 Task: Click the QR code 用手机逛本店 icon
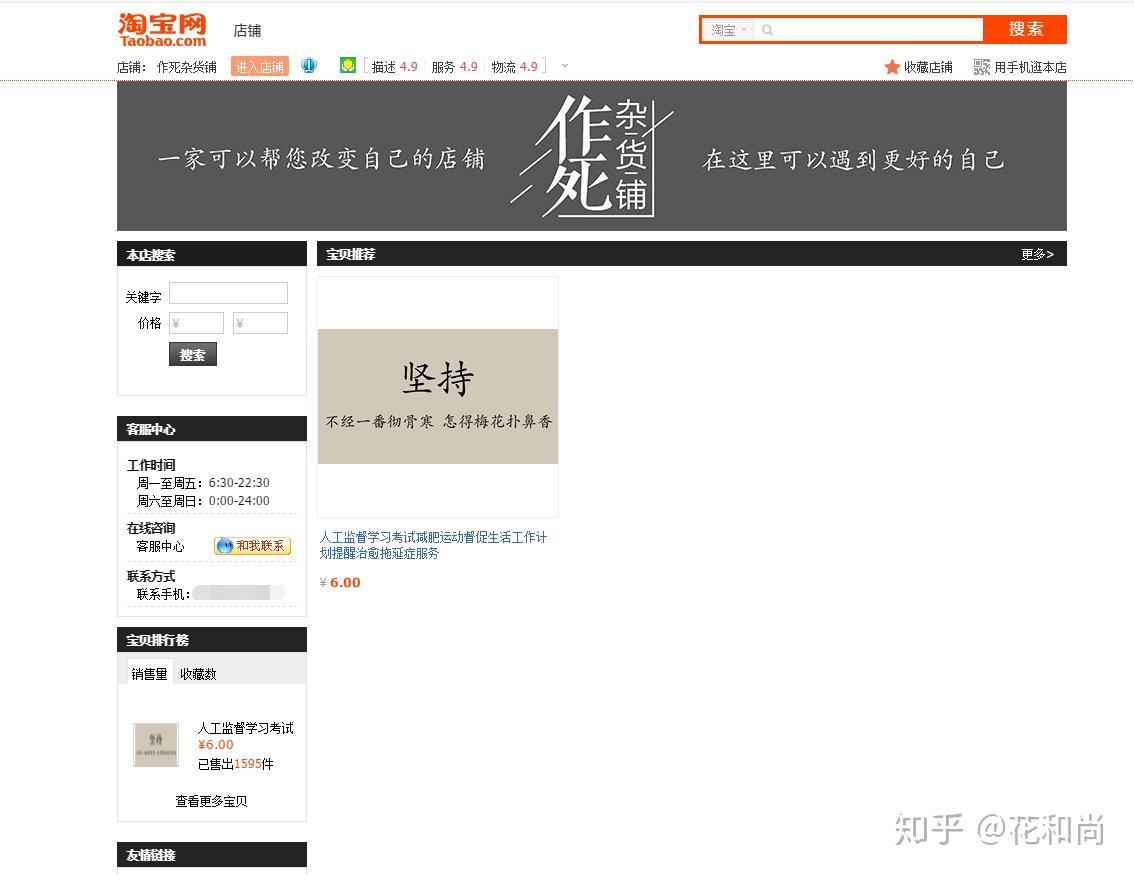[x=981, y=67]
